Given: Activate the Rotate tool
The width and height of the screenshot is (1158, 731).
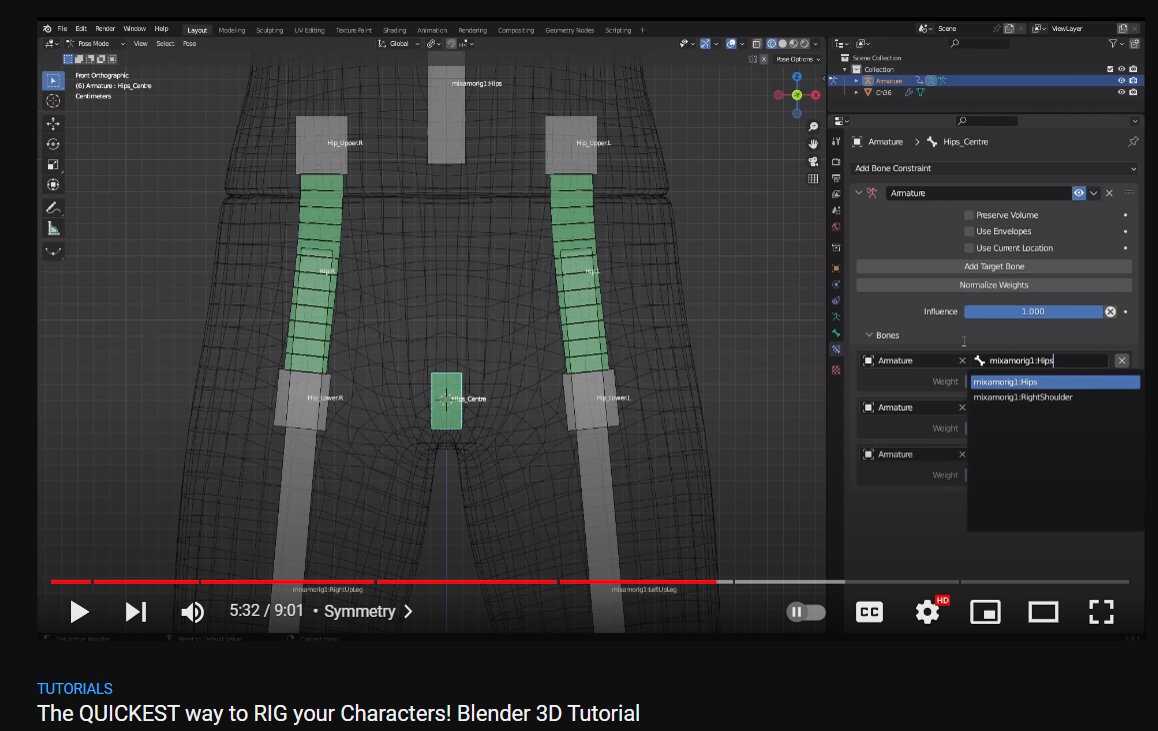Looking at the screenshot, I should coord(53,144).
